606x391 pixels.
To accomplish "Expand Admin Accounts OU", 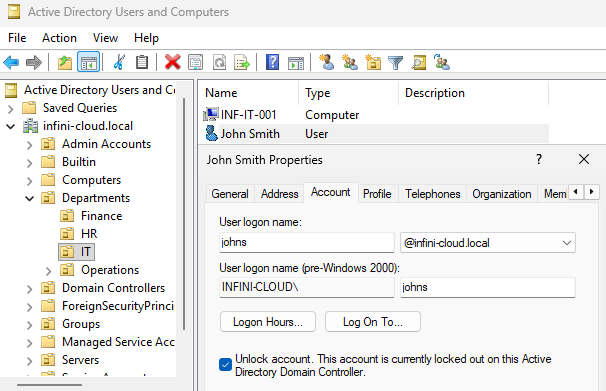I will click(x=29, y=145).
